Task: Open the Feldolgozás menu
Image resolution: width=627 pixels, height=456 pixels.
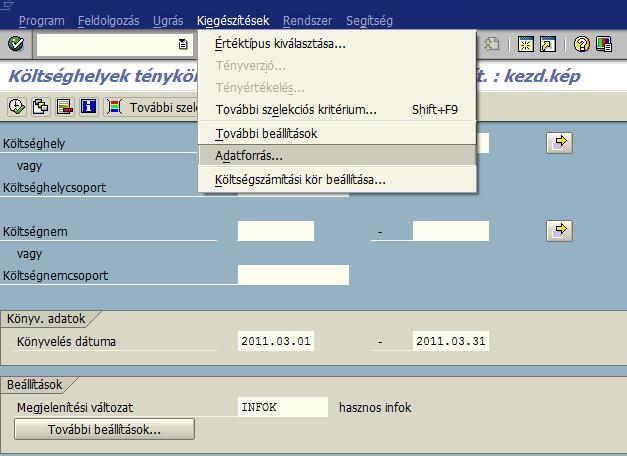Action: [x=108, y=20]
